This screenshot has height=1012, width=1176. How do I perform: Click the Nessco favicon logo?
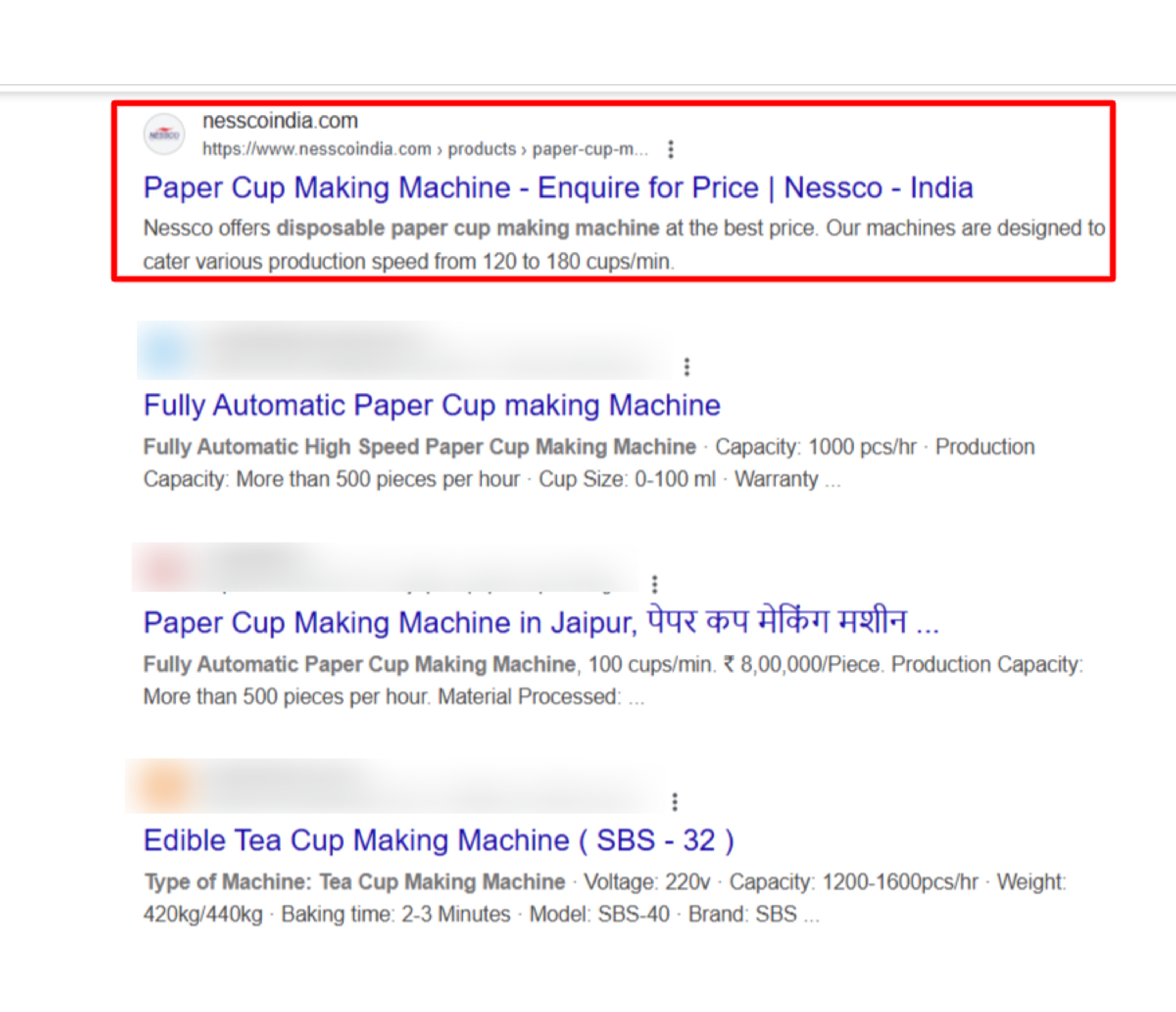(x=164, y=135)
